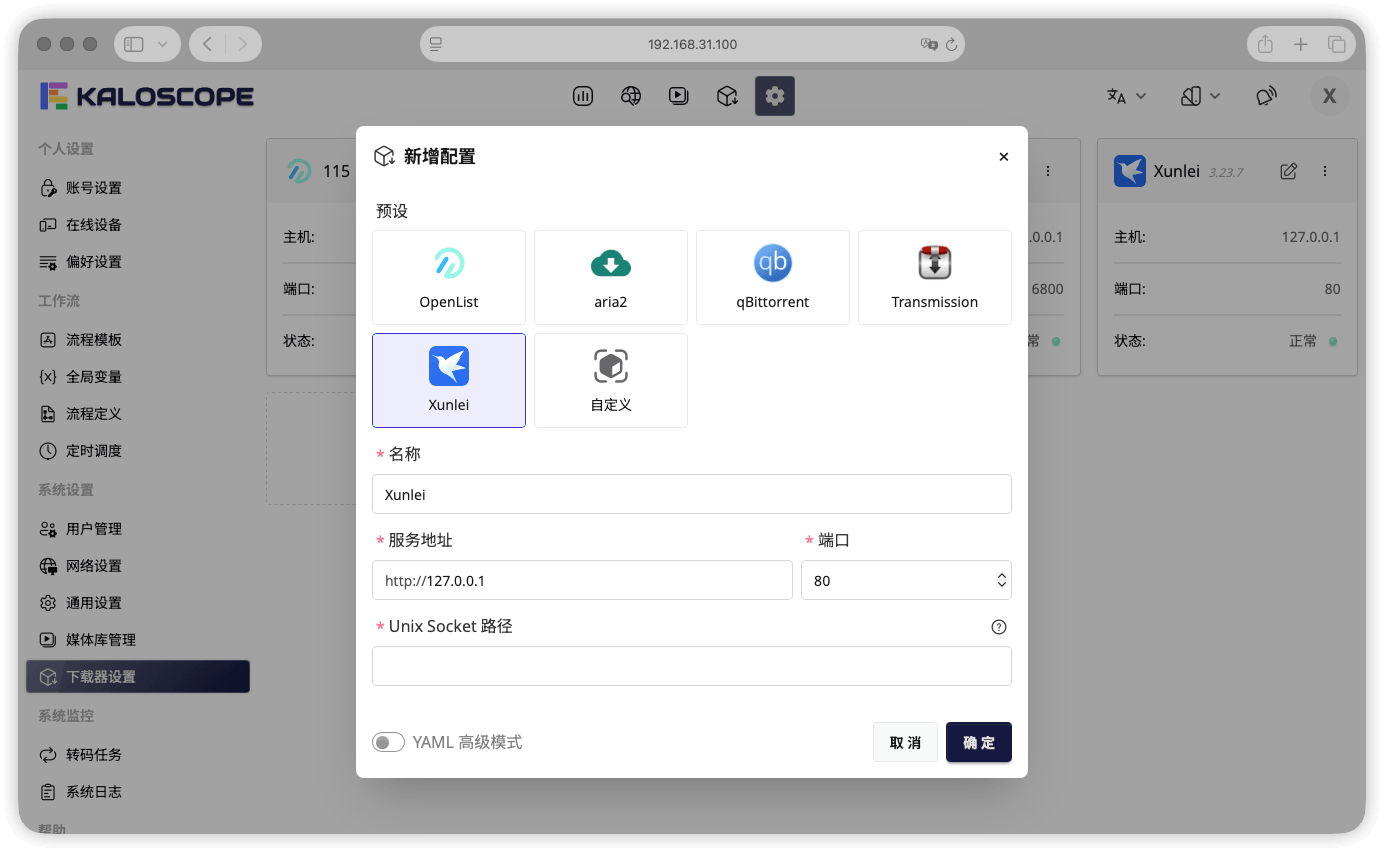The image size is (1384, 852).
Task: Open 全局变量 in sidebar
Action: click(x=138, y=377)
